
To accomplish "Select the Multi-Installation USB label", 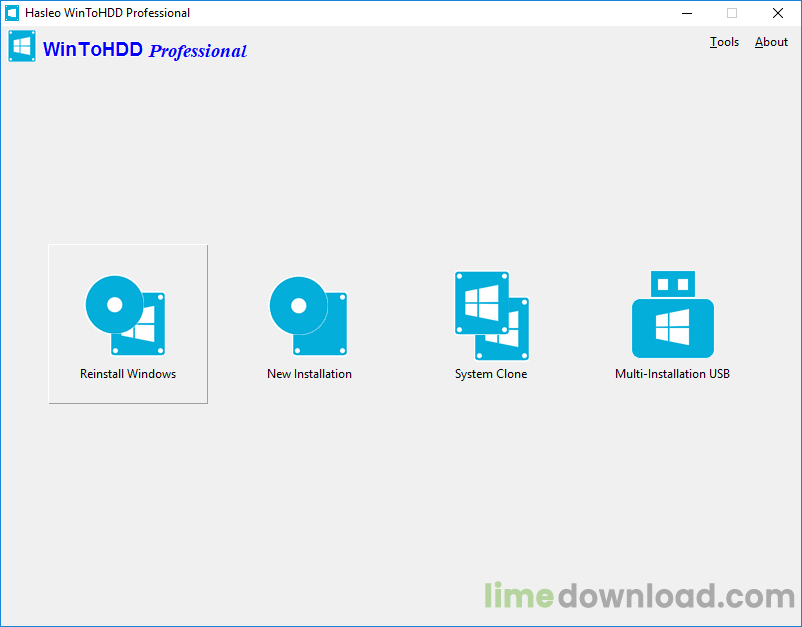I will tap(673, 374).
